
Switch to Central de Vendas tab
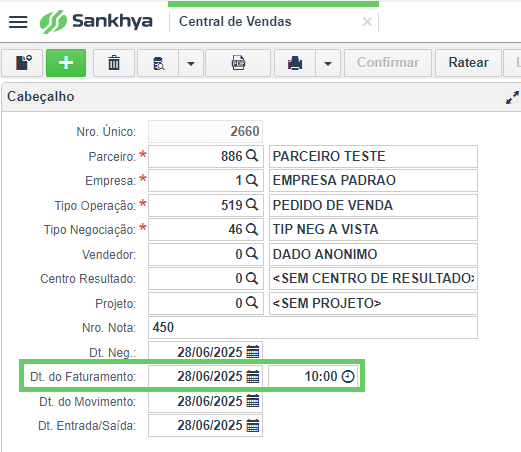[235, 22]
